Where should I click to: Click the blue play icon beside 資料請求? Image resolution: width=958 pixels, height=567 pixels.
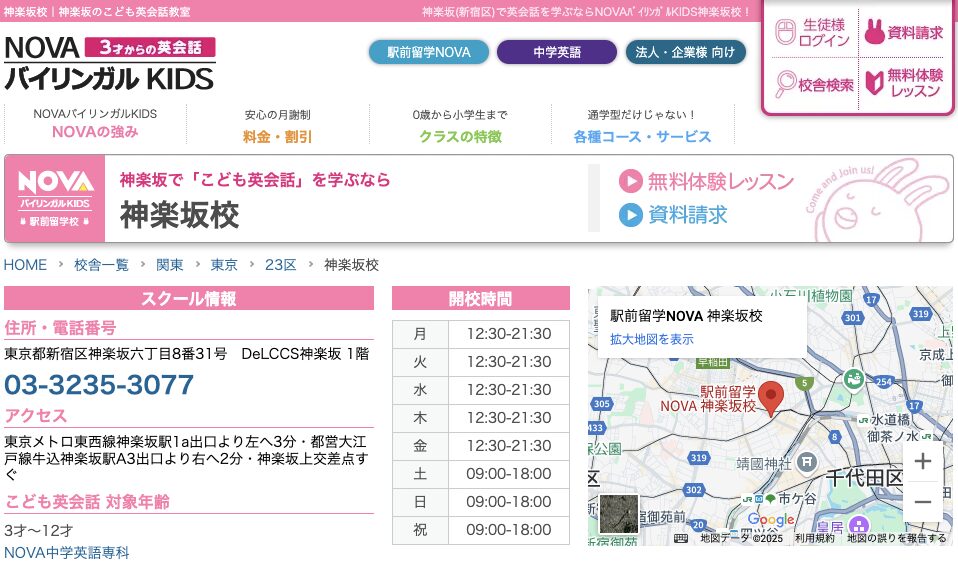pyautogui.click(x=631, y=215)
